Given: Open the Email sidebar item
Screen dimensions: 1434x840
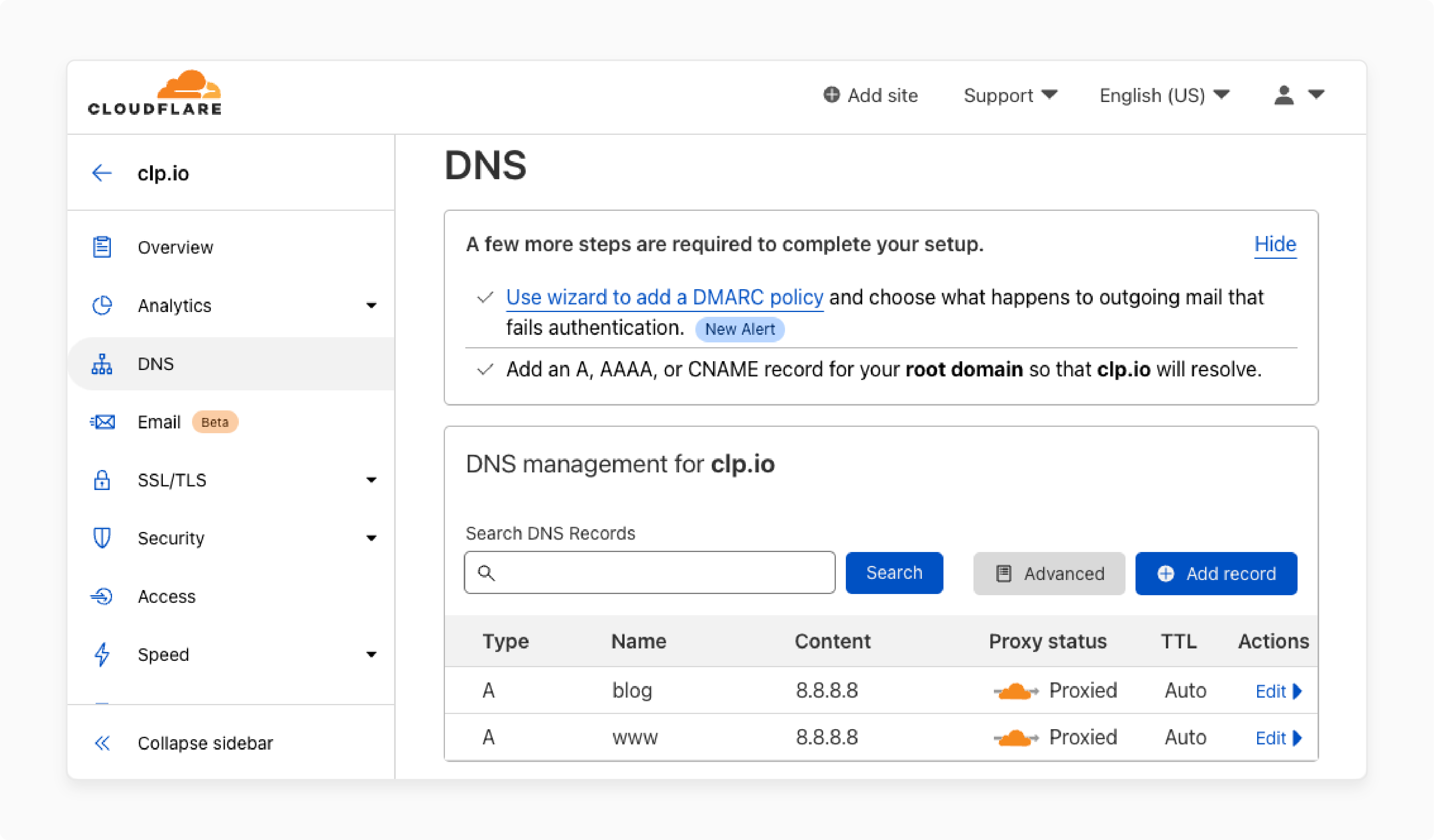Looking at the screenshot, I should pyautogui.click(x=231, y=422).
